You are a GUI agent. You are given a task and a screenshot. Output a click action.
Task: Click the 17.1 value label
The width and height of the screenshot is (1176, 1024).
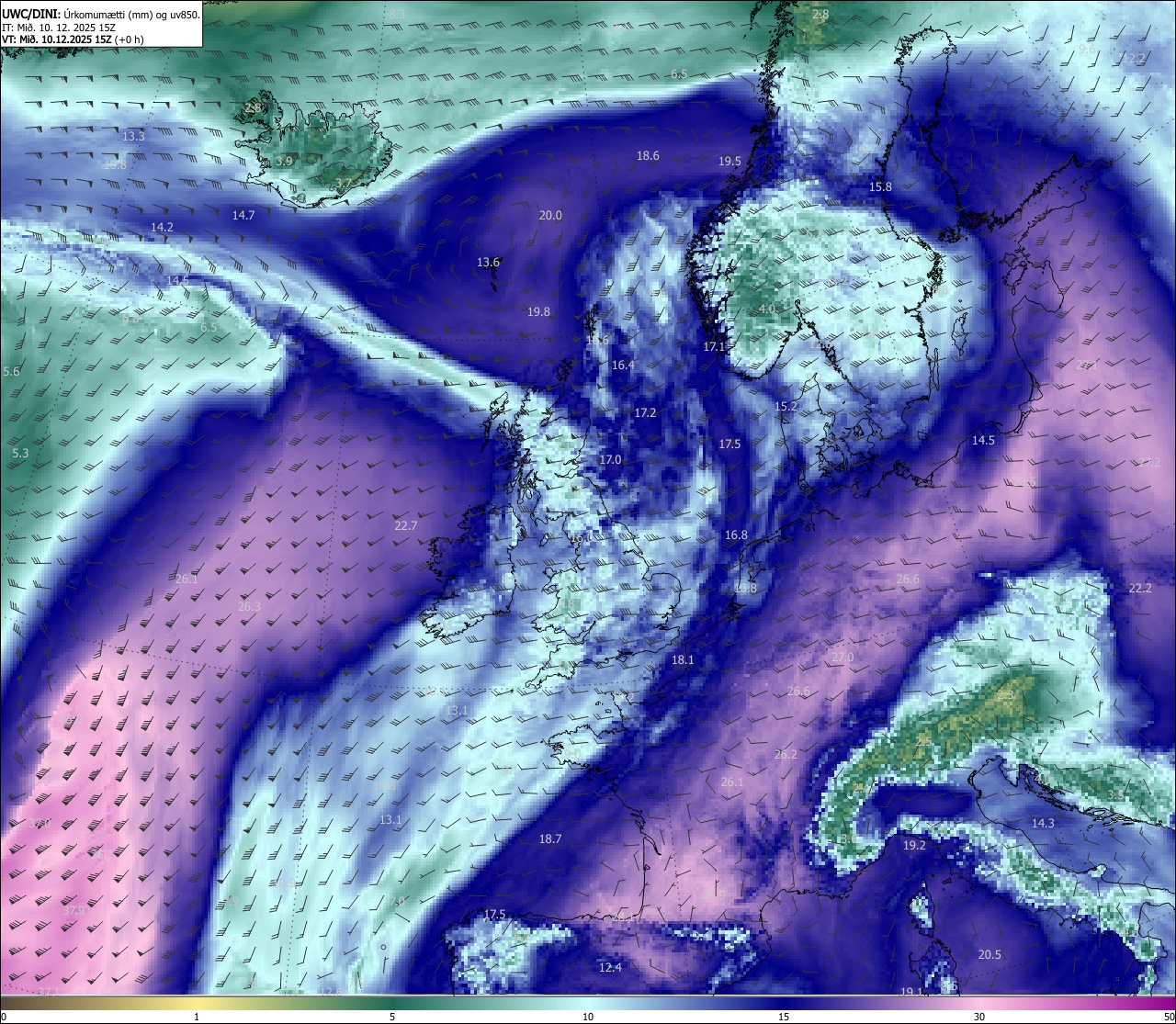pos(714,347)
